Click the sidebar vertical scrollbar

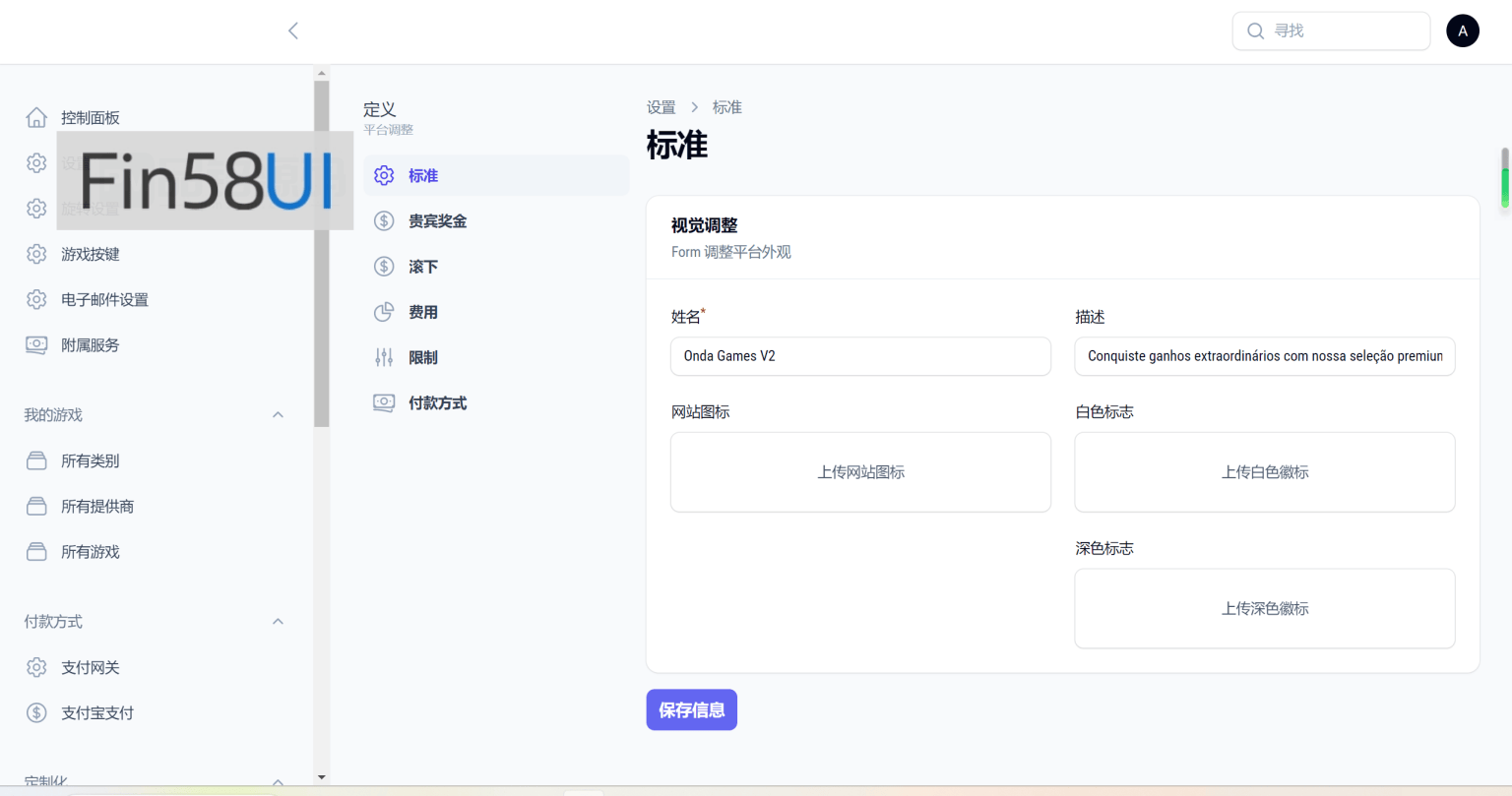321,254
